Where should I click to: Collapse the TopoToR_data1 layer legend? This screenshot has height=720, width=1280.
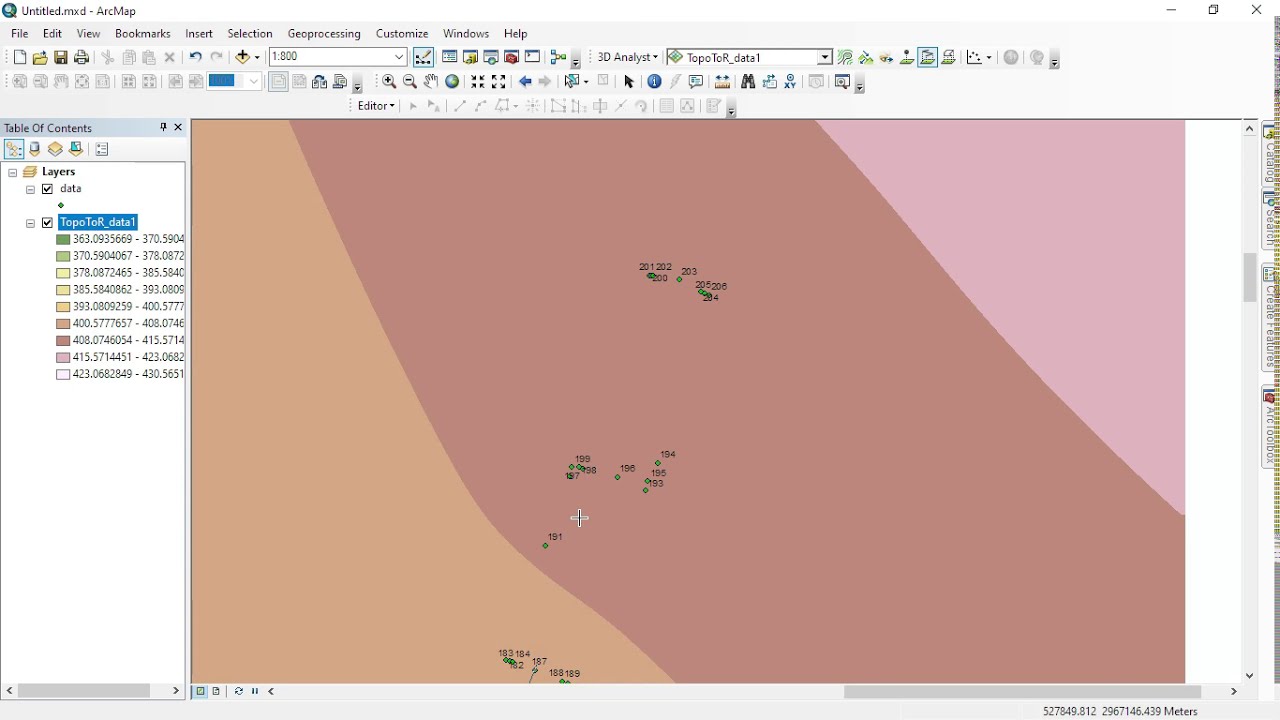pos(31,223)
